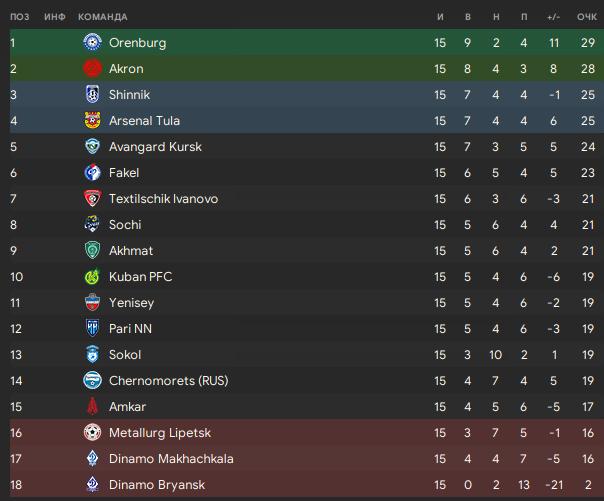Open the Textilschik Ivanovo team link
Image resolution: width=604 pixels, height=501 pixels.
click(x=163, y=199)
